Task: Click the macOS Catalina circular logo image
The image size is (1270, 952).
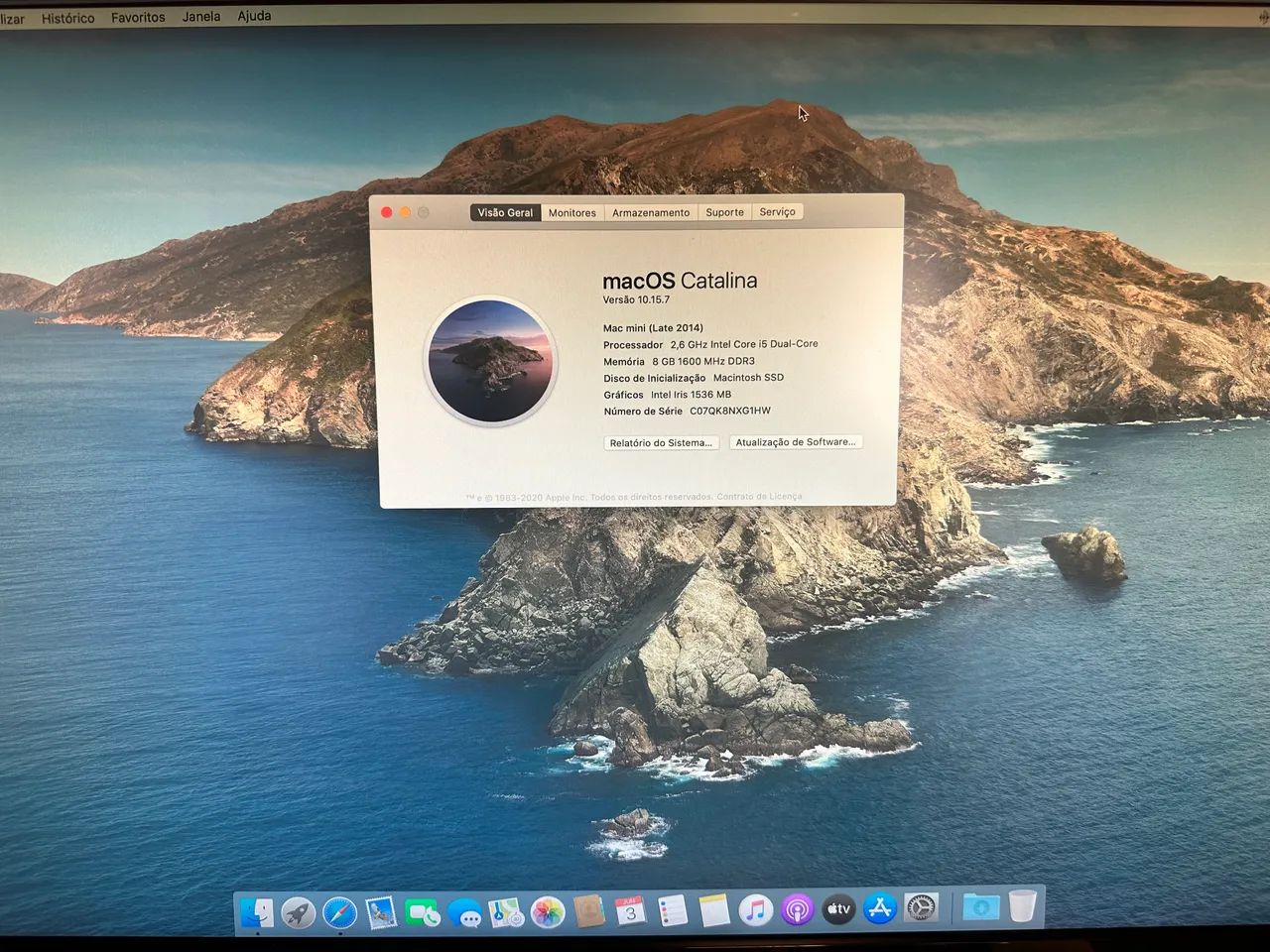Action: click(x=491, y=362)
